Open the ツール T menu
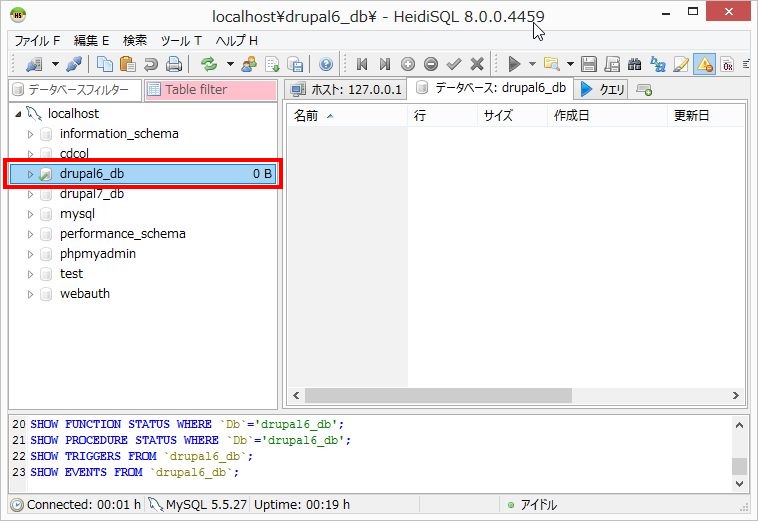Viewport: 758px width, 521px height. tap(181, 41)
